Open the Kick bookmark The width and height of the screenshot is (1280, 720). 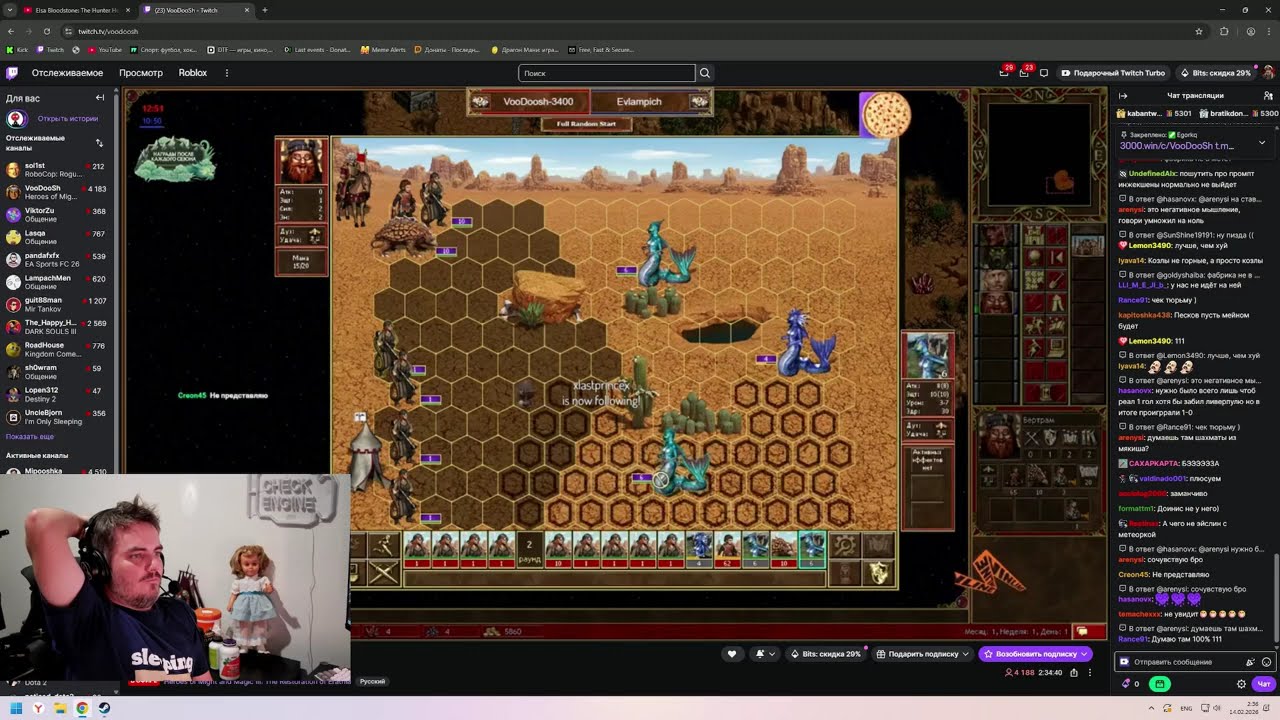[x=17, y=49]
